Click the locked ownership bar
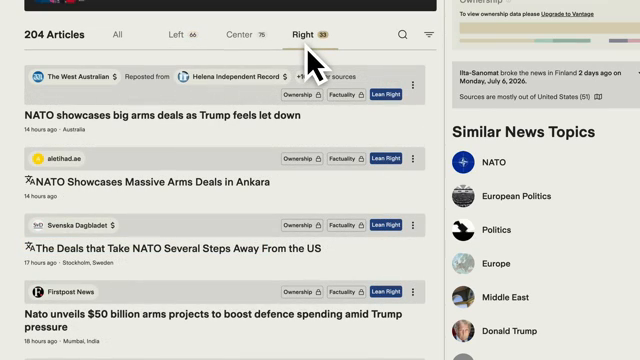Screen dimensions: 640x360 (549, 28)
